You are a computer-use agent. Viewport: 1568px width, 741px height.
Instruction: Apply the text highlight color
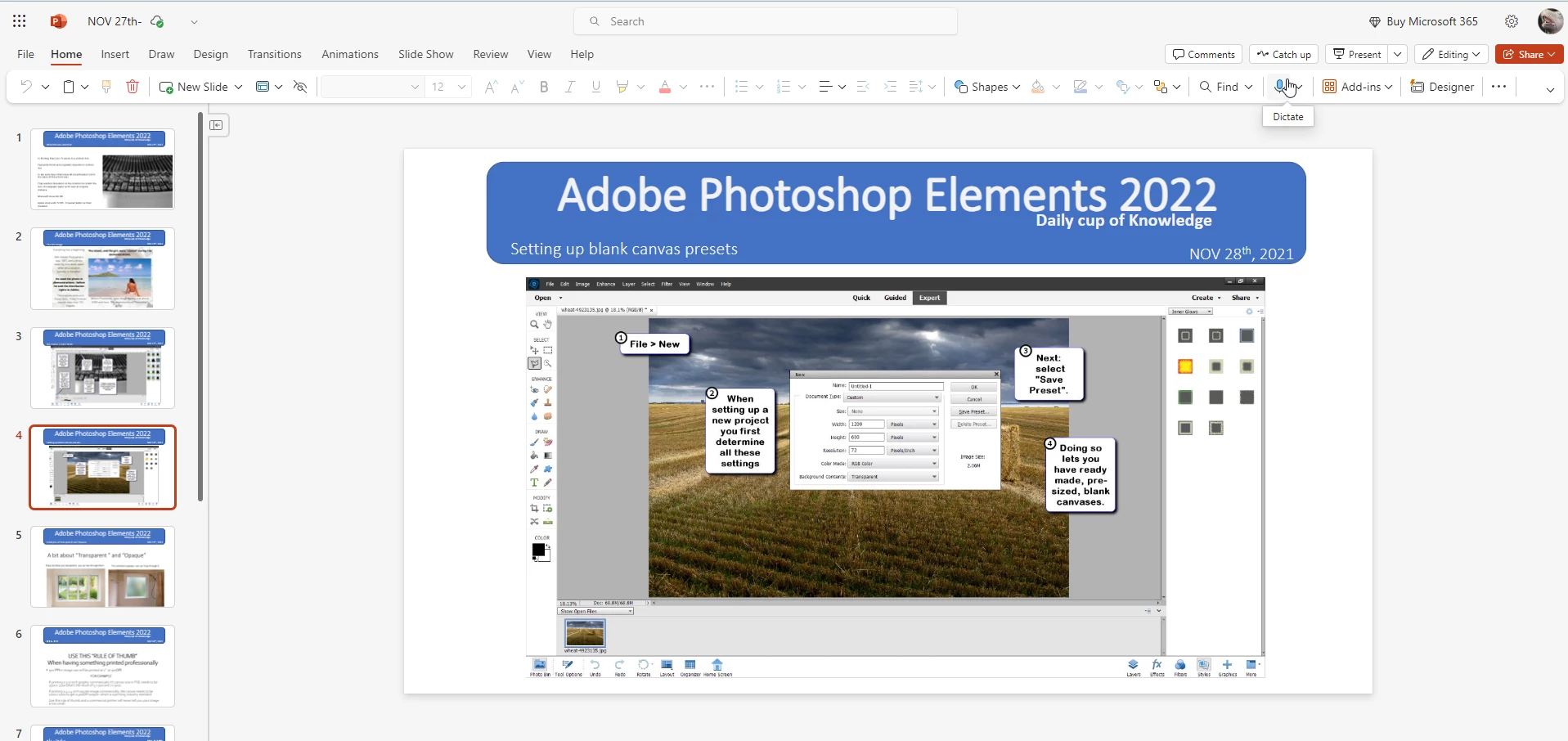[x=622, y=87]
